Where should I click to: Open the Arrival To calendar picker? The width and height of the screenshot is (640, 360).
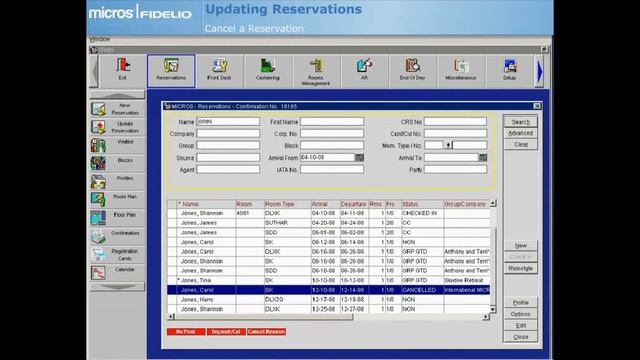482,158
